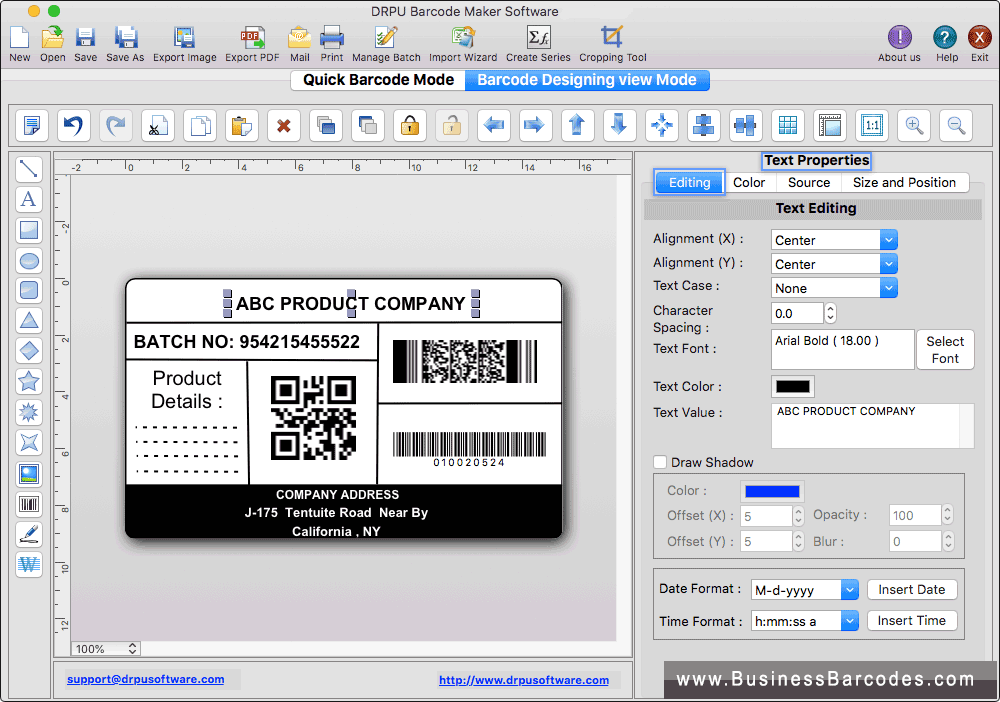Click the Cut scissors icon
This screenshot has height=702, width=1000.
pos(158,125)
